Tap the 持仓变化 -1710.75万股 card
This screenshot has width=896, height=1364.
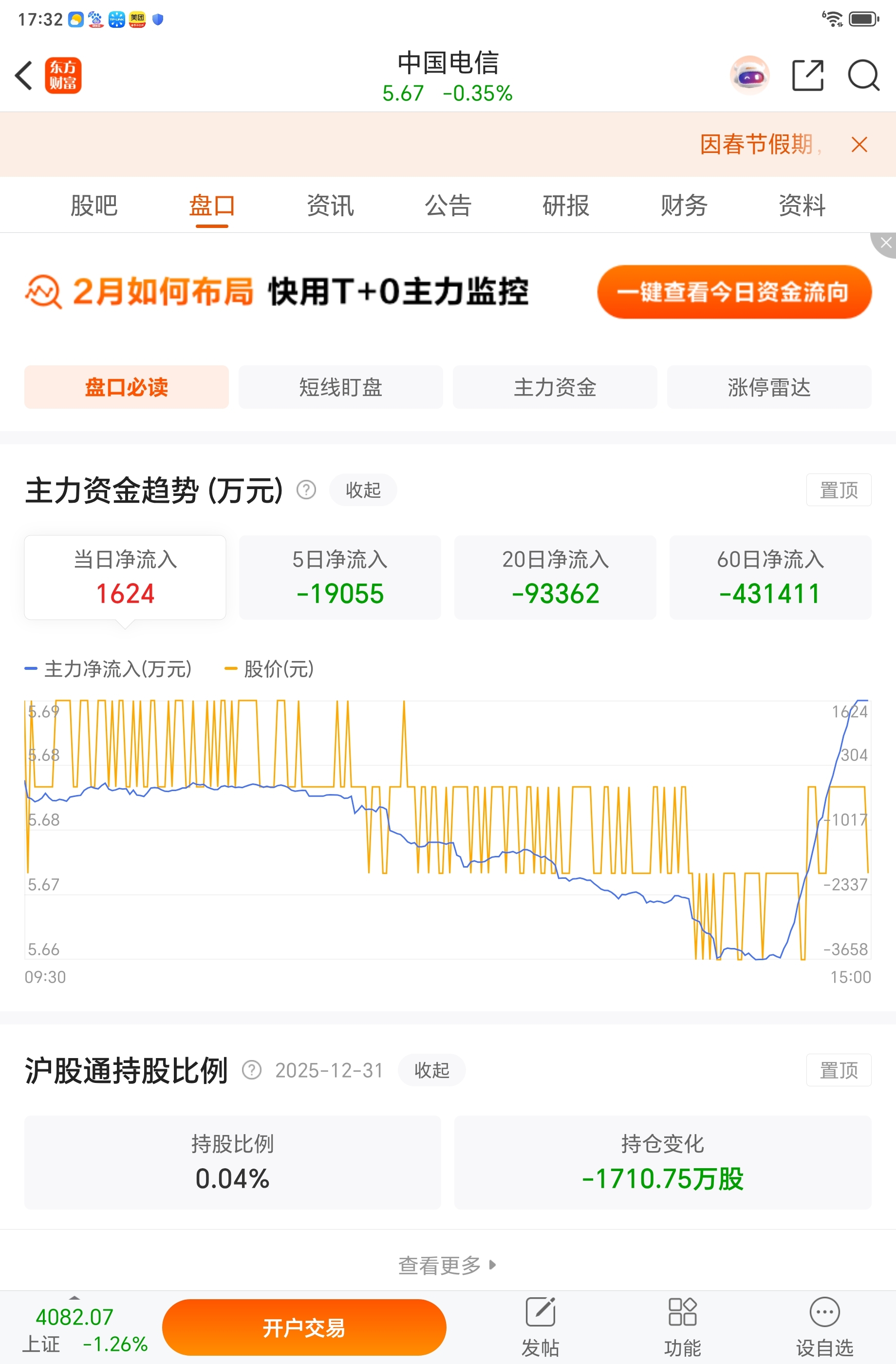pos(663,1162)
